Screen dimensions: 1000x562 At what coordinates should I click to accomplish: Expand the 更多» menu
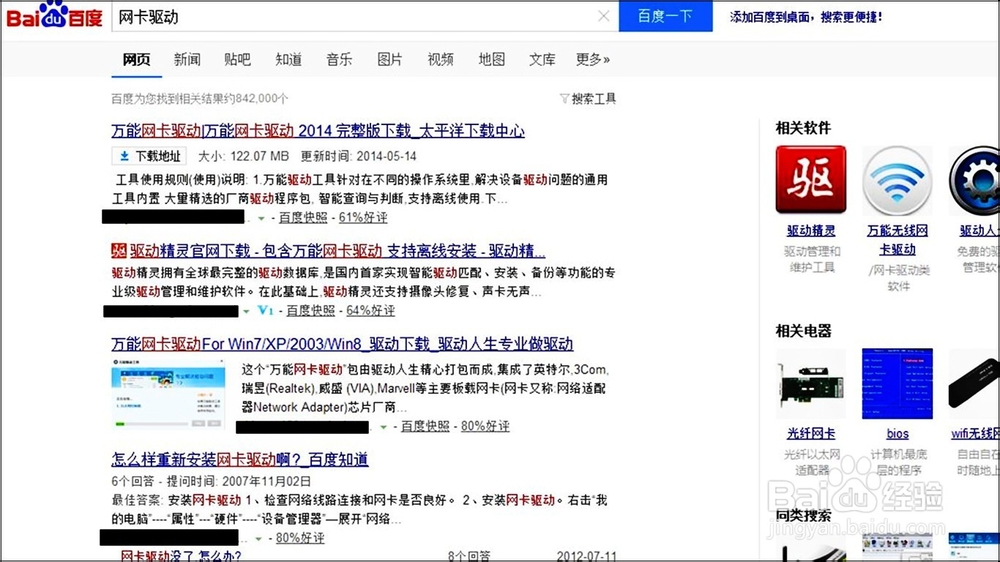(592, 59)
